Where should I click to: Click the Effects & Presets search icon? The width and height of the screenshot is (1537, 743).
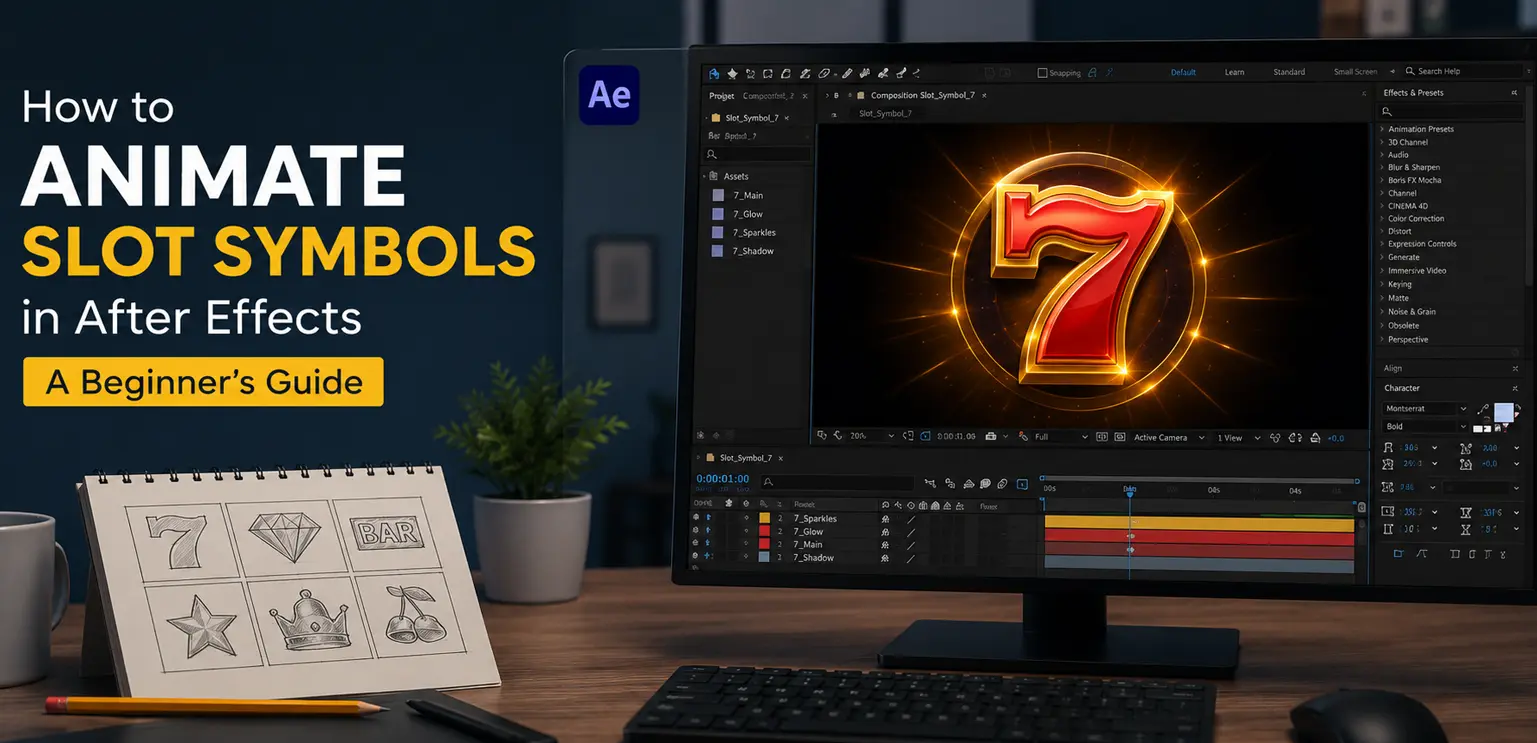1388,111
